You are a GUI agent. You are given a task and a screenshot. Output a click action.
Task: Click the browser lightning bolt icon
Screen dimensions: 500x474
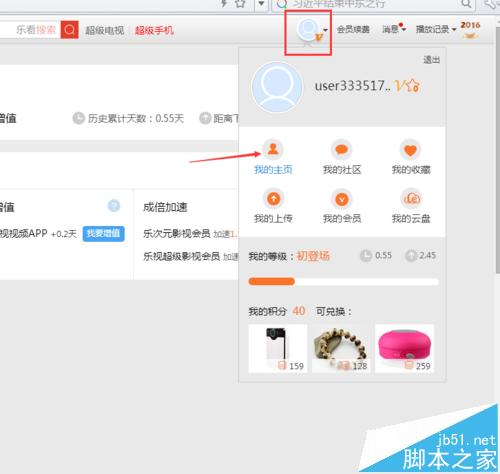tap(224, 3)
